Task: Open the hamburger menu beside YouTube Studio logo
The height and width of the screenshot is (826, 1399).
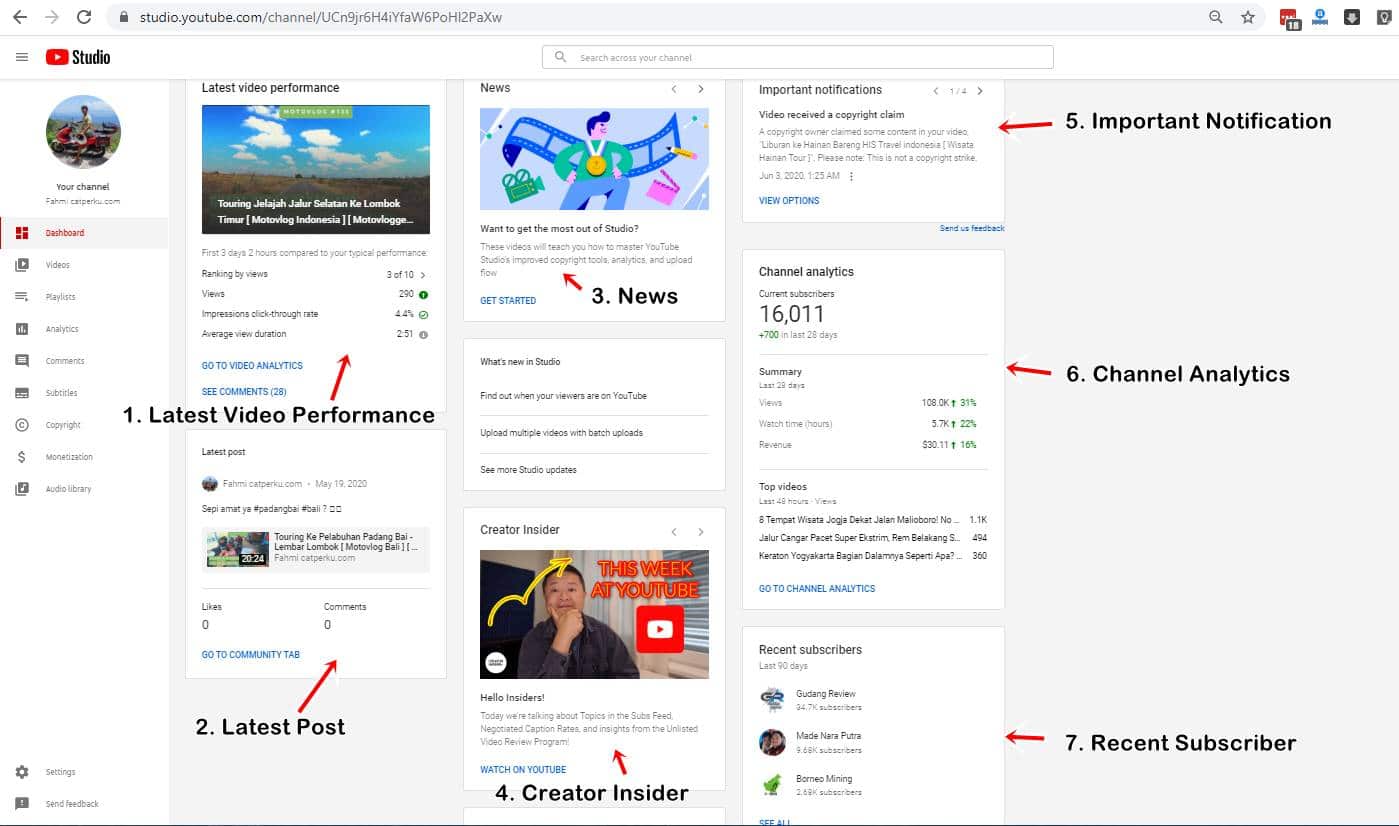Action: 21,57
